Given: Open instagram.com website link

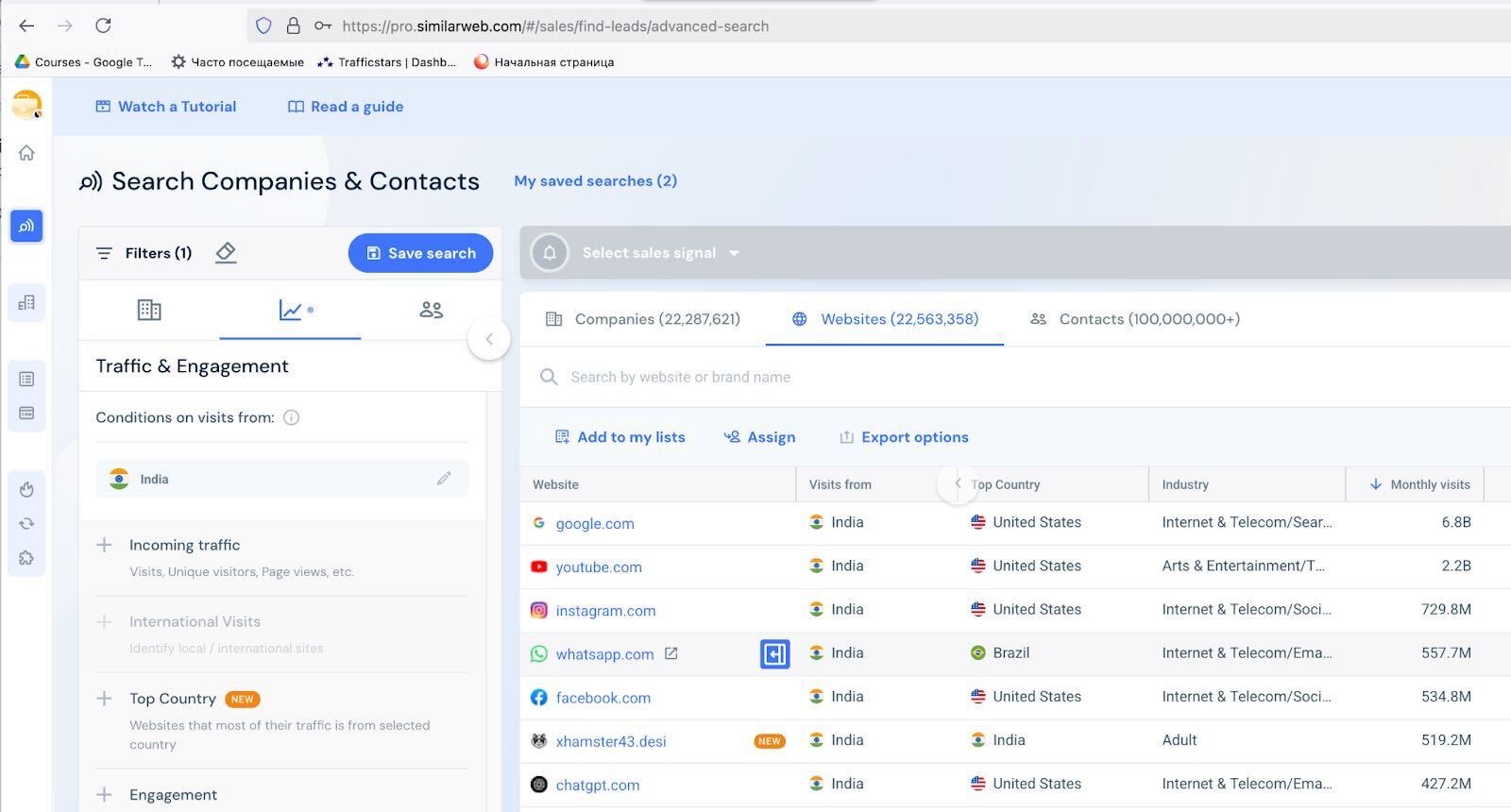Looking at the screenshot, I should (605, 611).
